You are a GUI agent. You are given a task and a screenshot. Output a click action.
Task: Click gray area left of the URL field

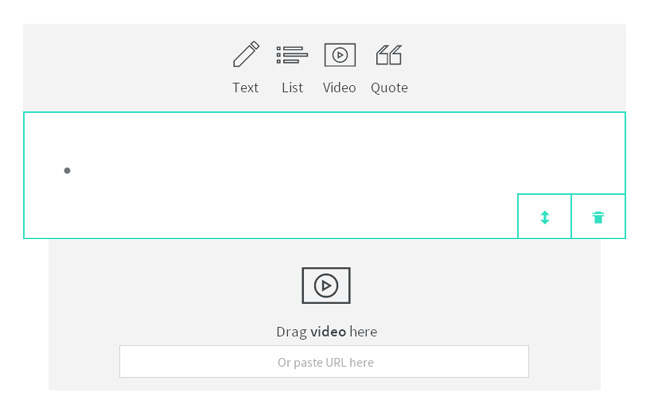(84, 362)
